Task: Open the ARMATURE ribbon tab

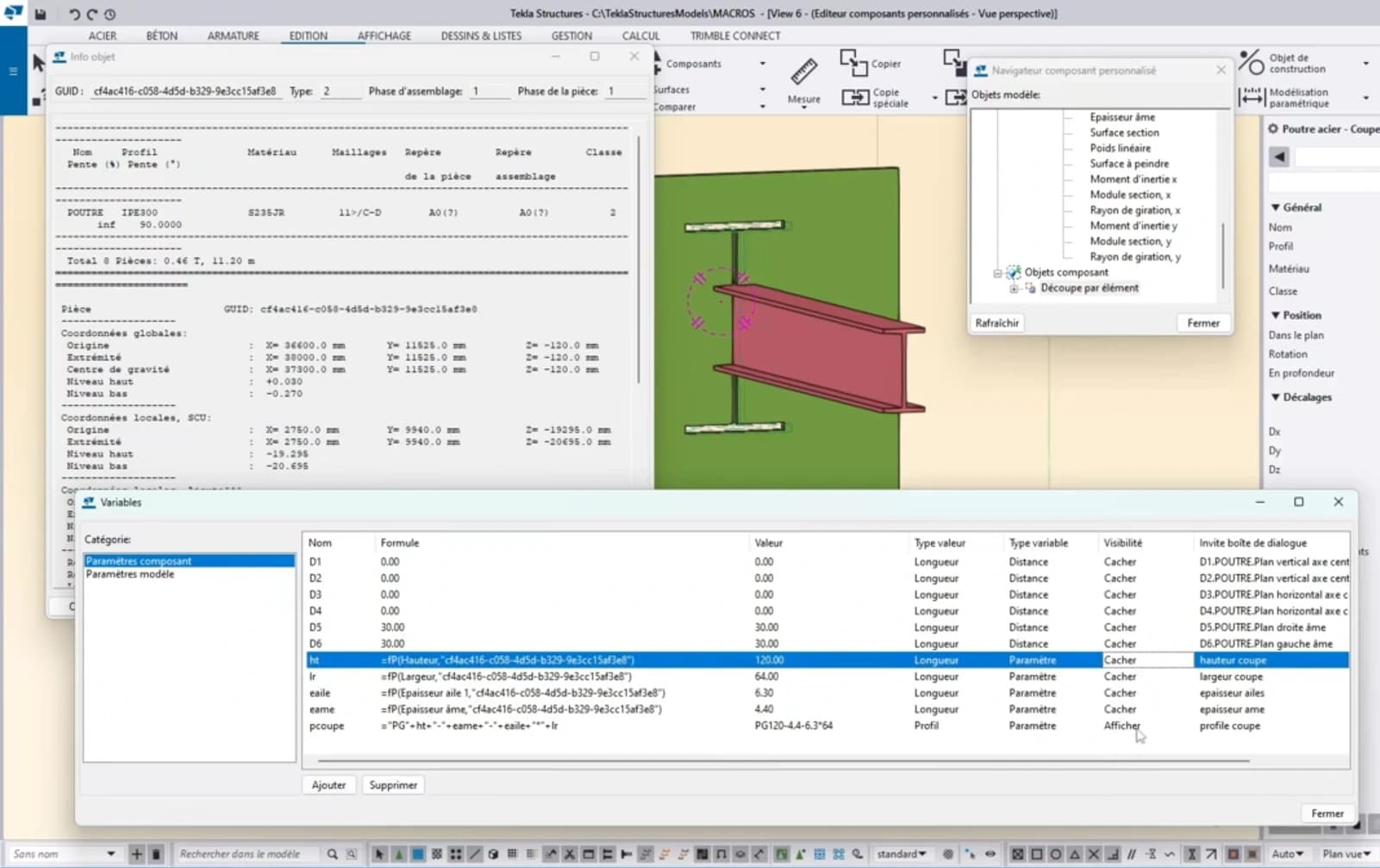Action: [x=233, y=36]
